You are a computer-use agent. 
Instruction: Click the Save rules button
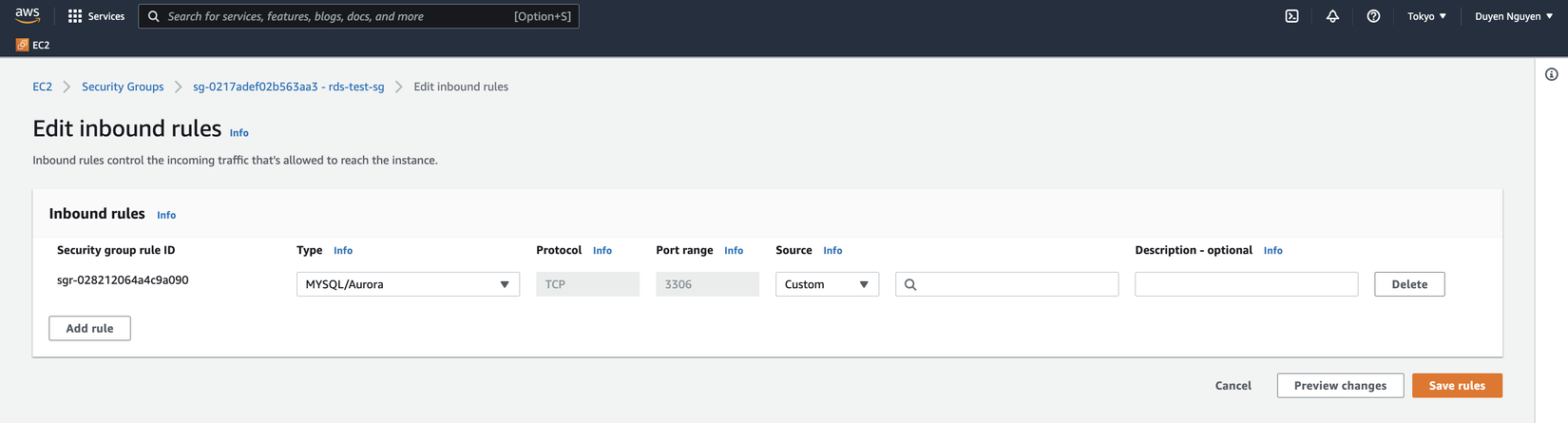pyautogui.click(x=1456, y=385)
